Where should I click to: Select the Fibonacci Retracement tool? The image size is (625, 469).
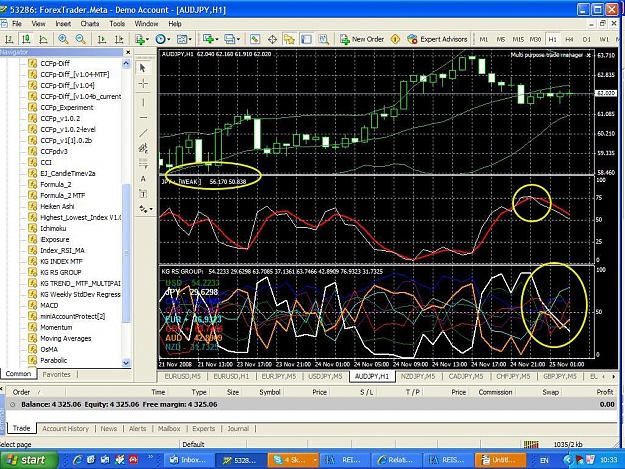(x=143, y=163)
